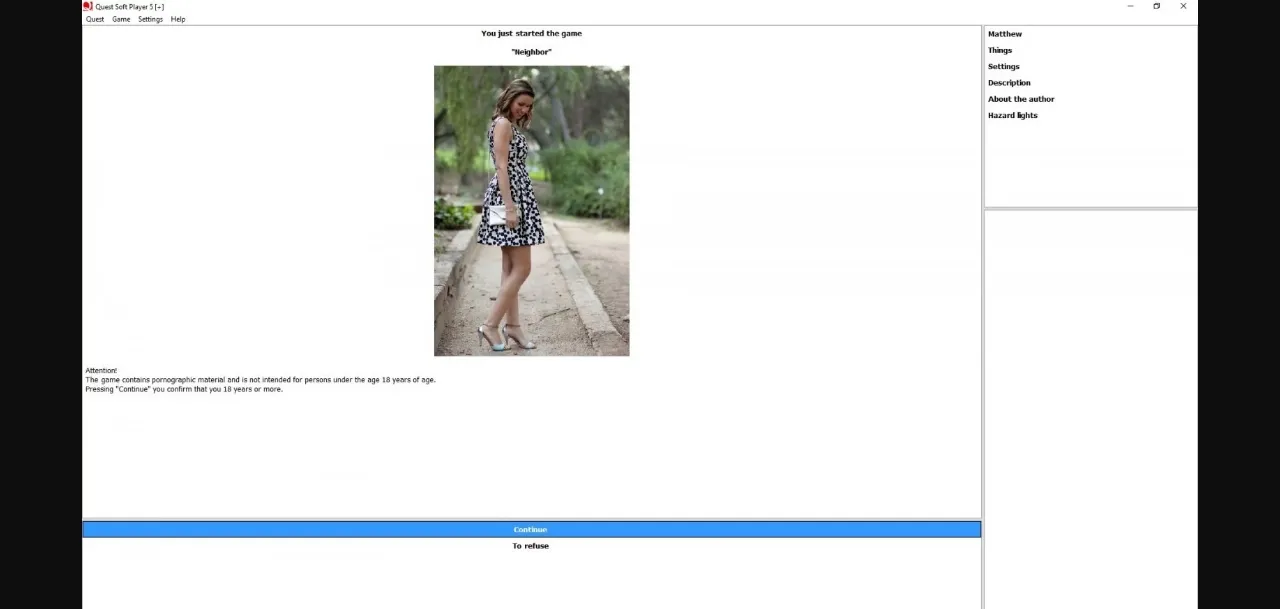Show About the author
The image size is (1280, 609).
(x=1021, y=99)
